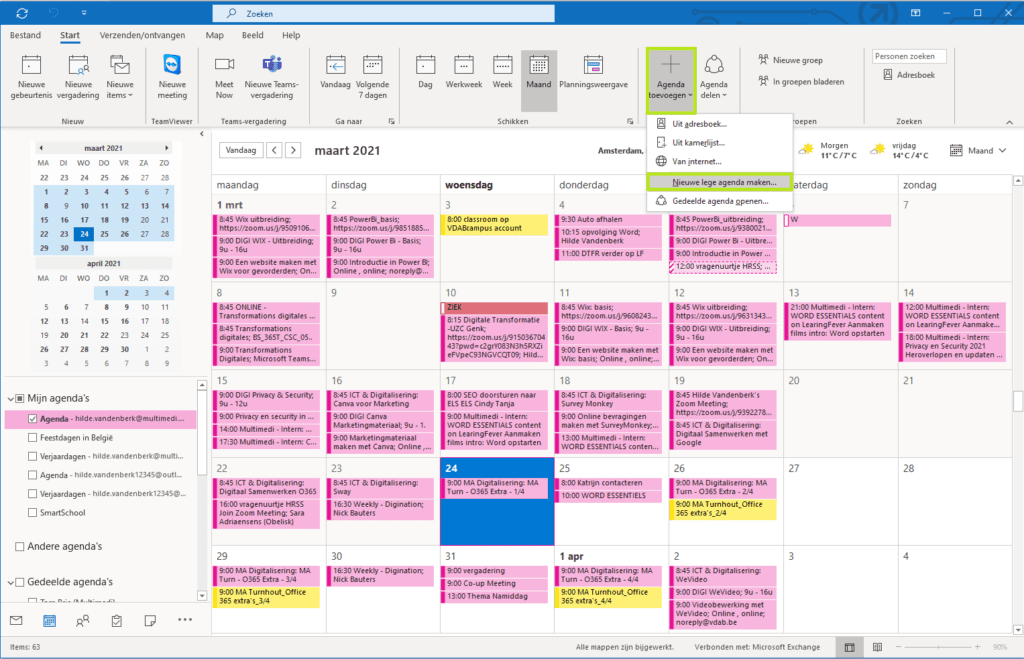This screenshot has width=1024, height=659.
Task: Click the Nieuwe vergadering ribbon icon
Action: coord(78,76)
